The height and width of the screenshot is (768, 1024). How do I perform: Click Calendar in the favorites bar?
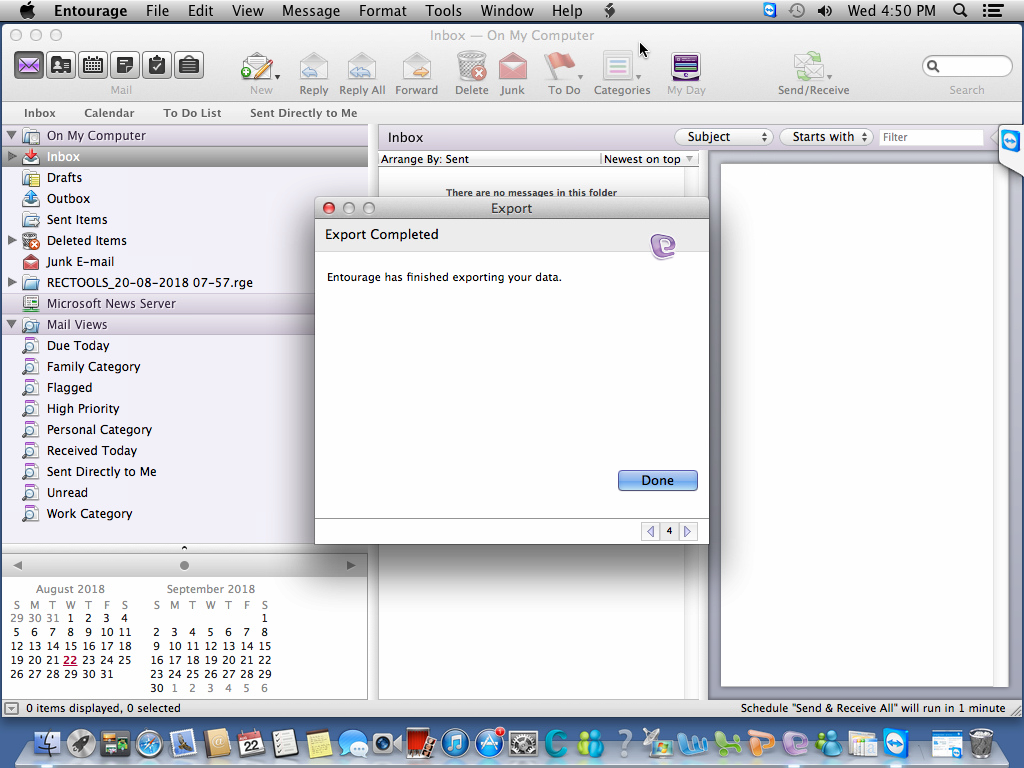coord(109,113)
